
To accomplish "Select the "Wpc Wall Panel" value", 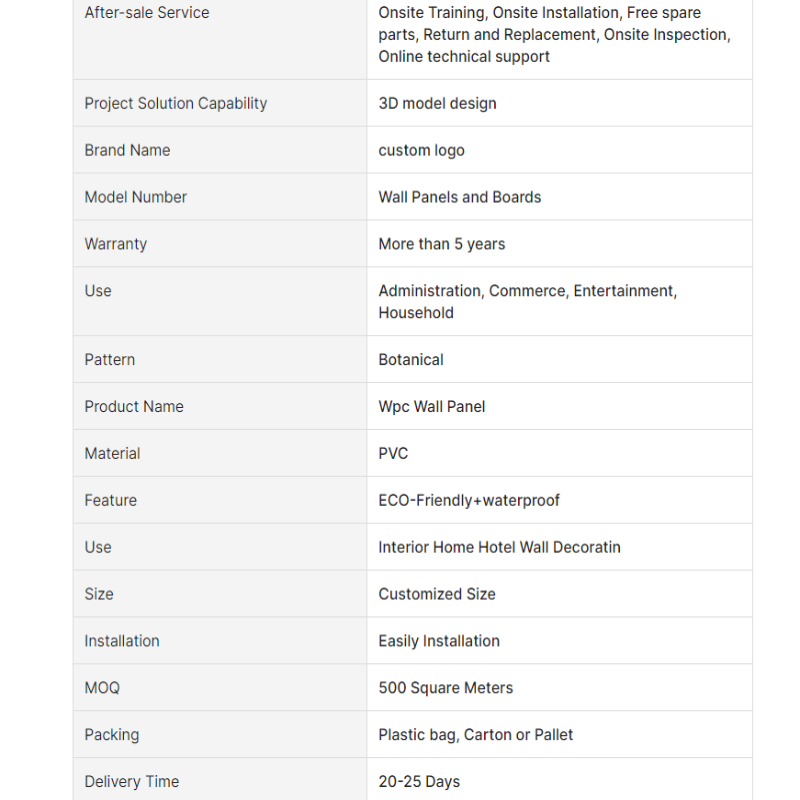I will coord(432,406).
